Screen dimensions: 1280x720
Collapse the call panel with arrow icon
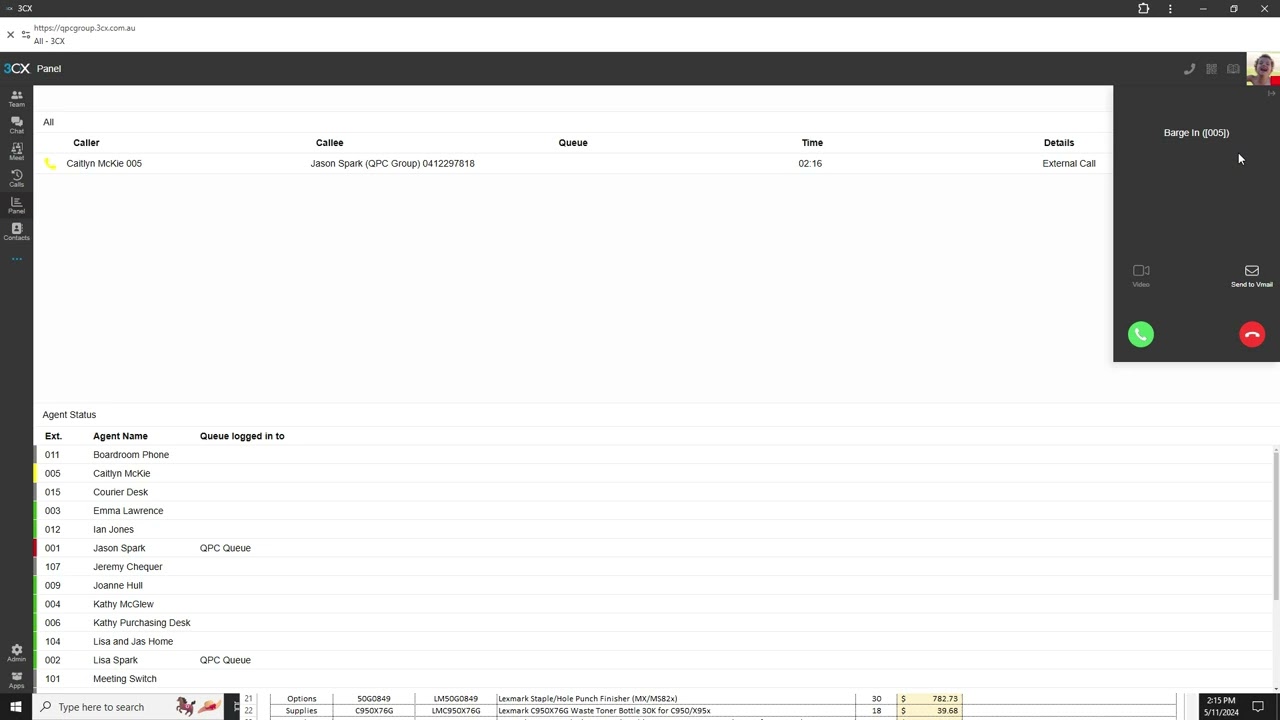[x=1271, y=93]
